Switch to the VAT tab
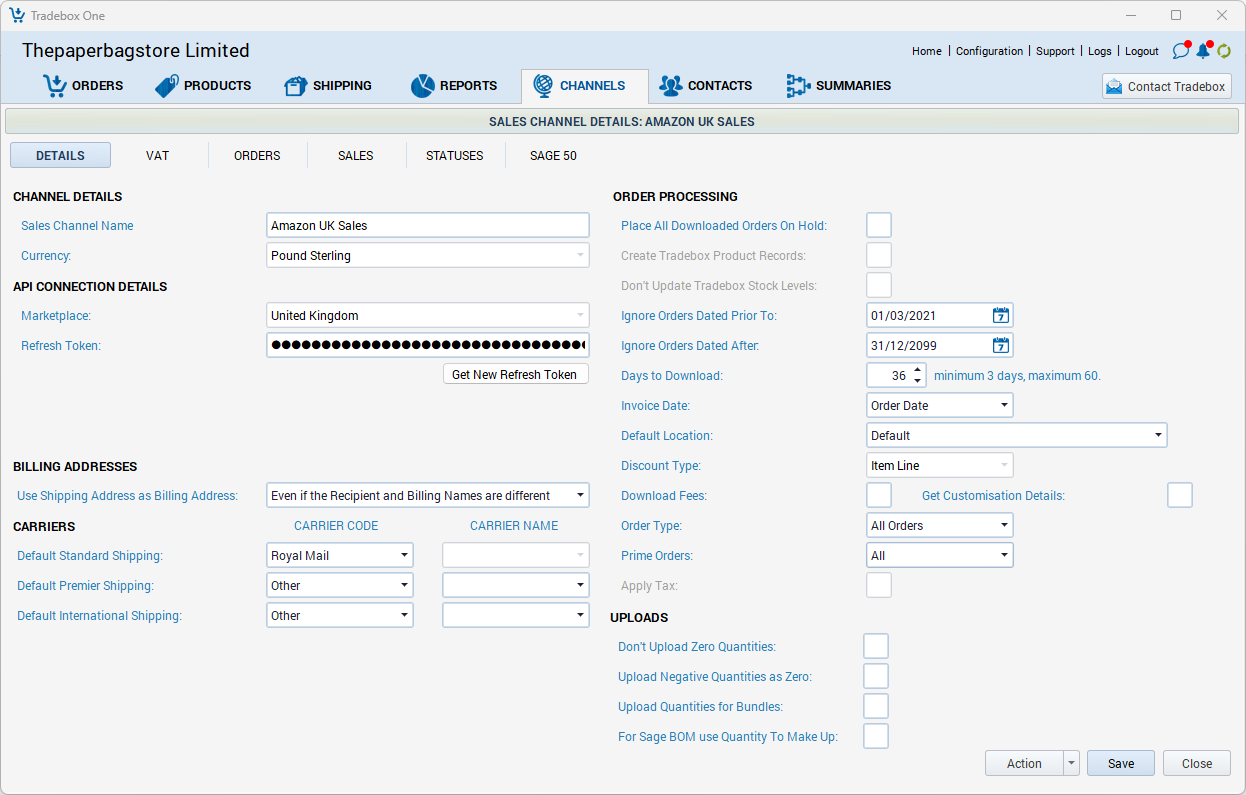 [x=157, y=156]
